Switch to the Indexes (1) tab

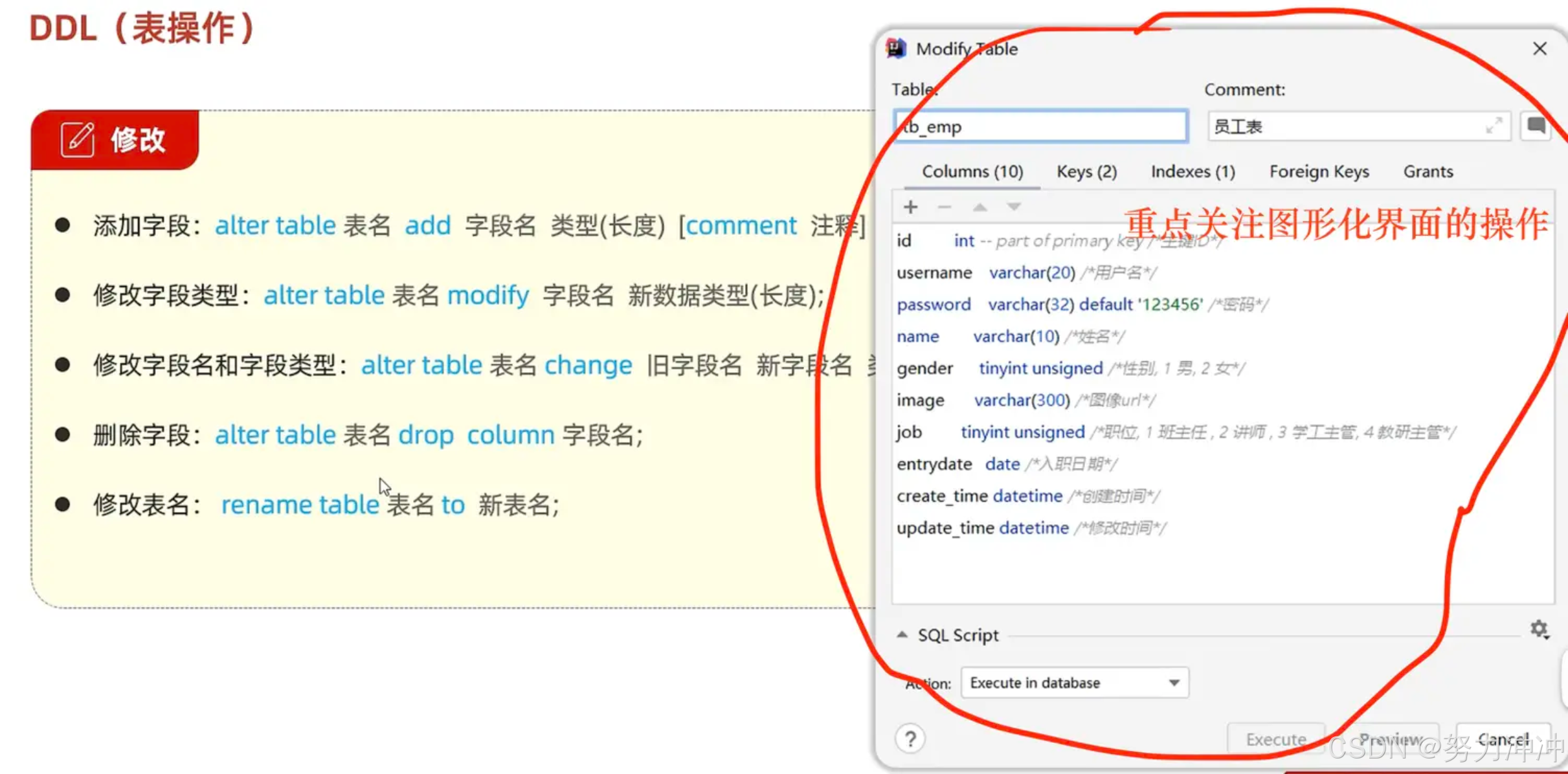1193,171
